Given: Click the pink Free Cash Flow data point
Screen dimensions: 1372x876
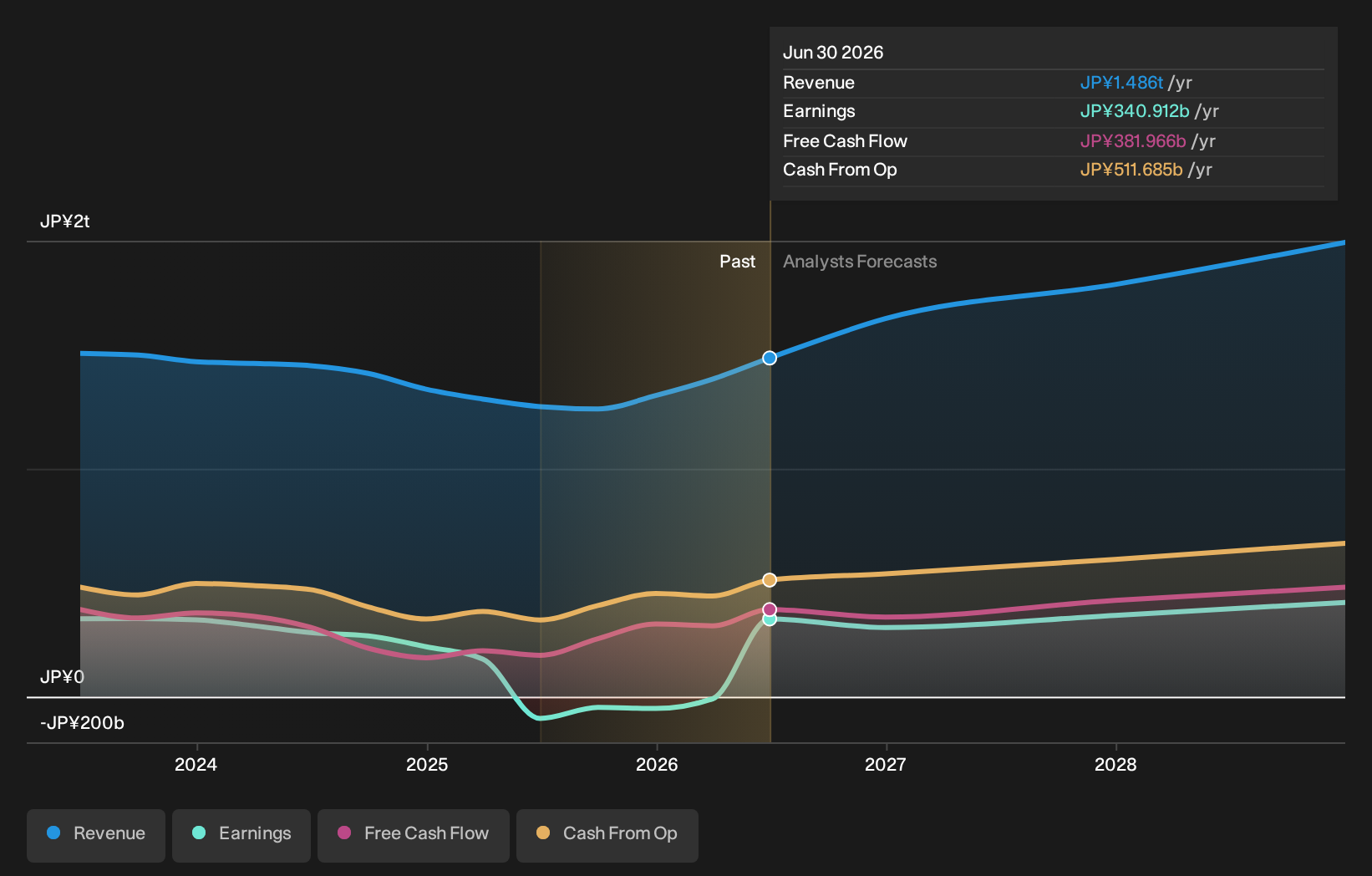Looking at the screenshot, I should coord(770,609).
